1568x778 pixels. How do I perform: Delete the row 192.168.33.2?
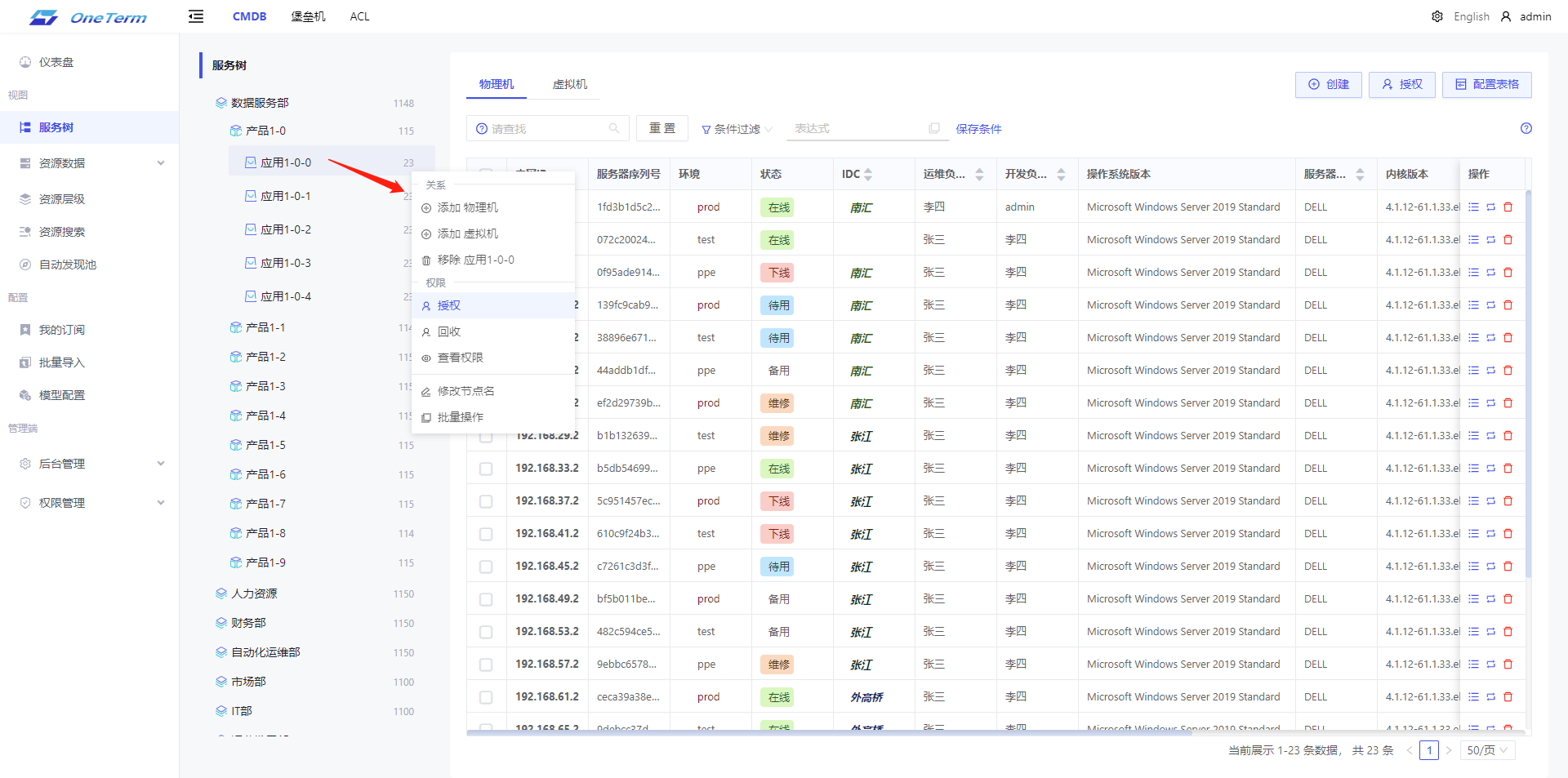coord(1508,469)
